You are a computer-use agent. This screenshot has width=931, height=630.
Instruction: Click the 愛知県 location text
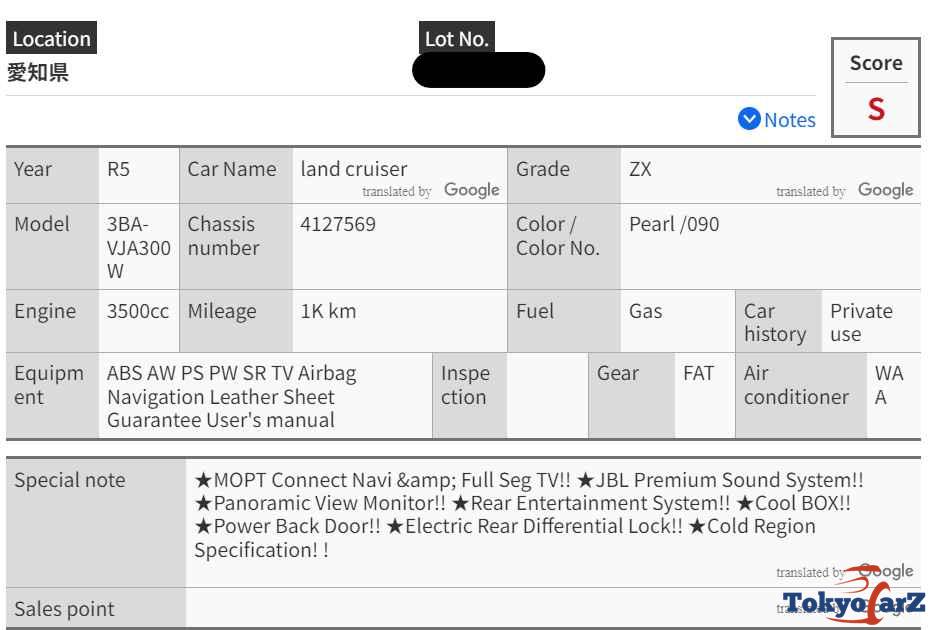click(x=38, y=72)
